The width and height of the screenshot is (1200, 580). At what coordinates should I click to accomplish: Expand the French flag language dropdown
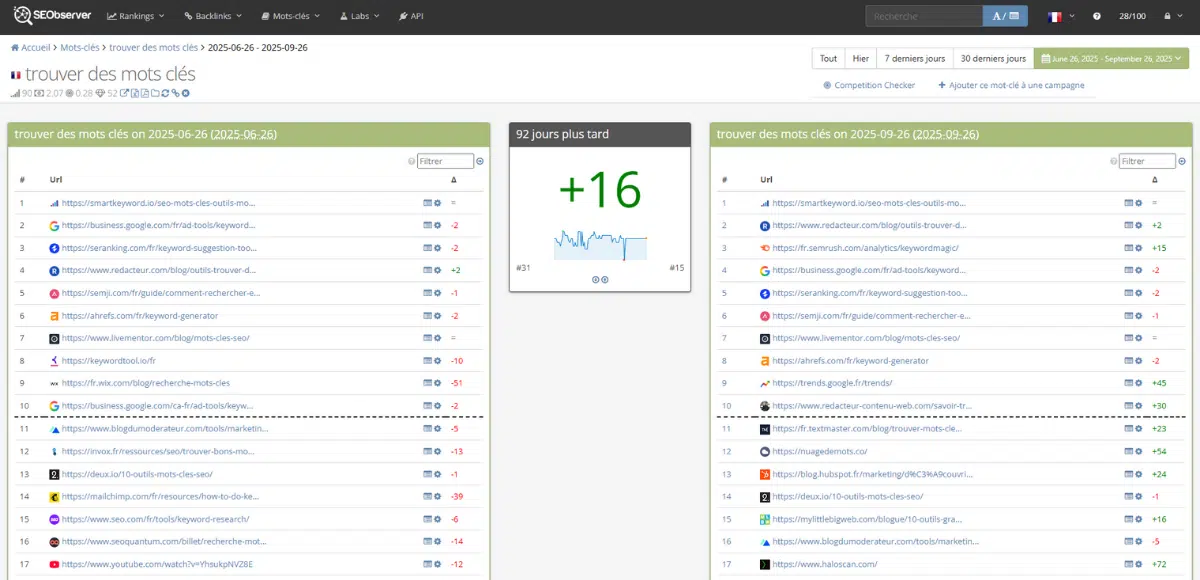(1060, 17)
